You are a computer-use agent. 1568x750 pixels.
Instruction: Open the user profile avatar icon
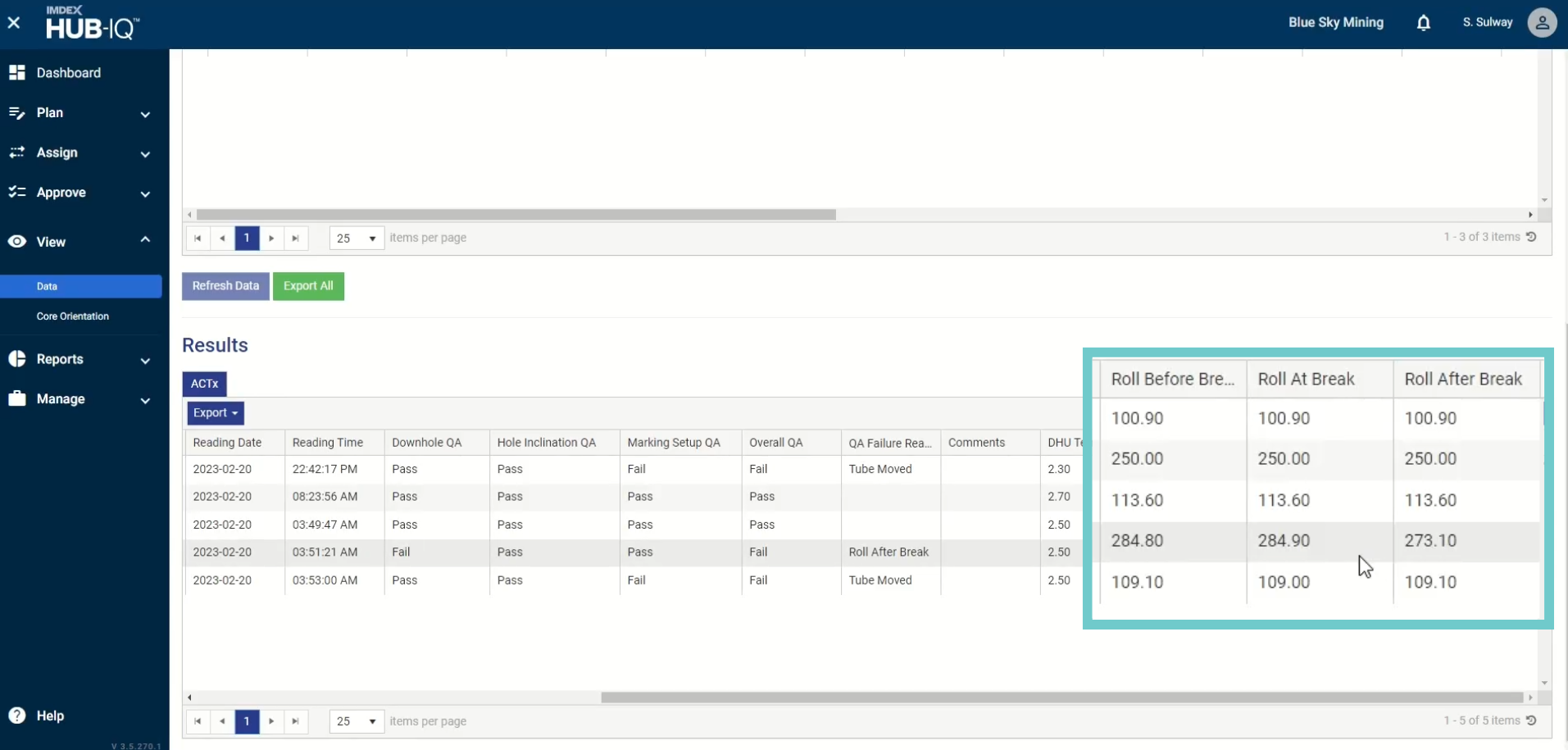[1542, 22]
